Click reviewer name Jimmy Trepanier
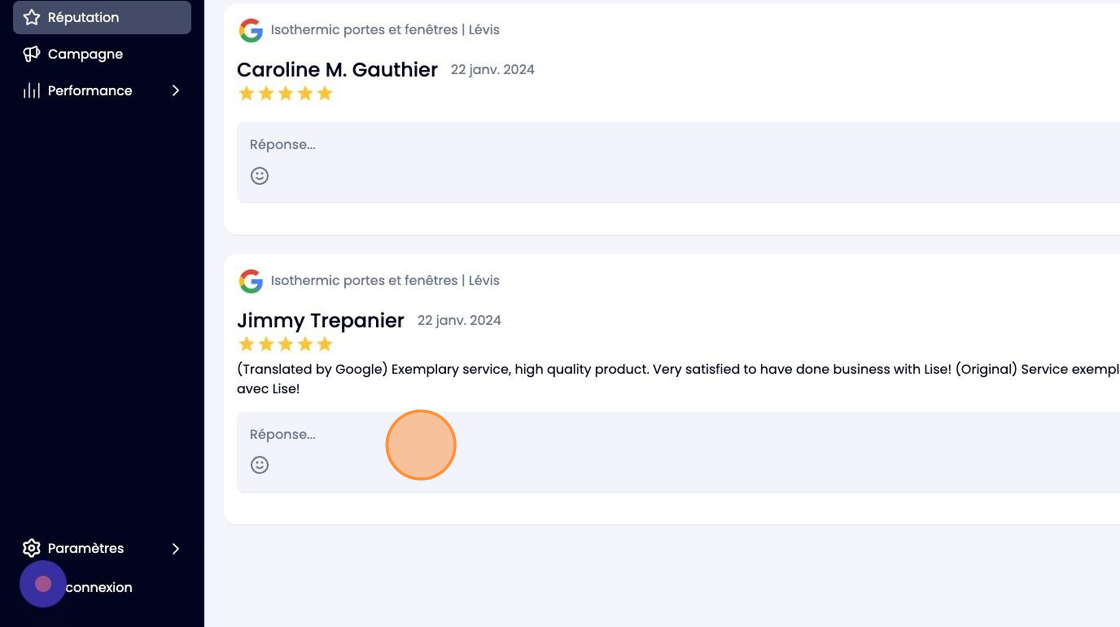The width and height of the screenshot is (1120, 627). tap(321, 320)
